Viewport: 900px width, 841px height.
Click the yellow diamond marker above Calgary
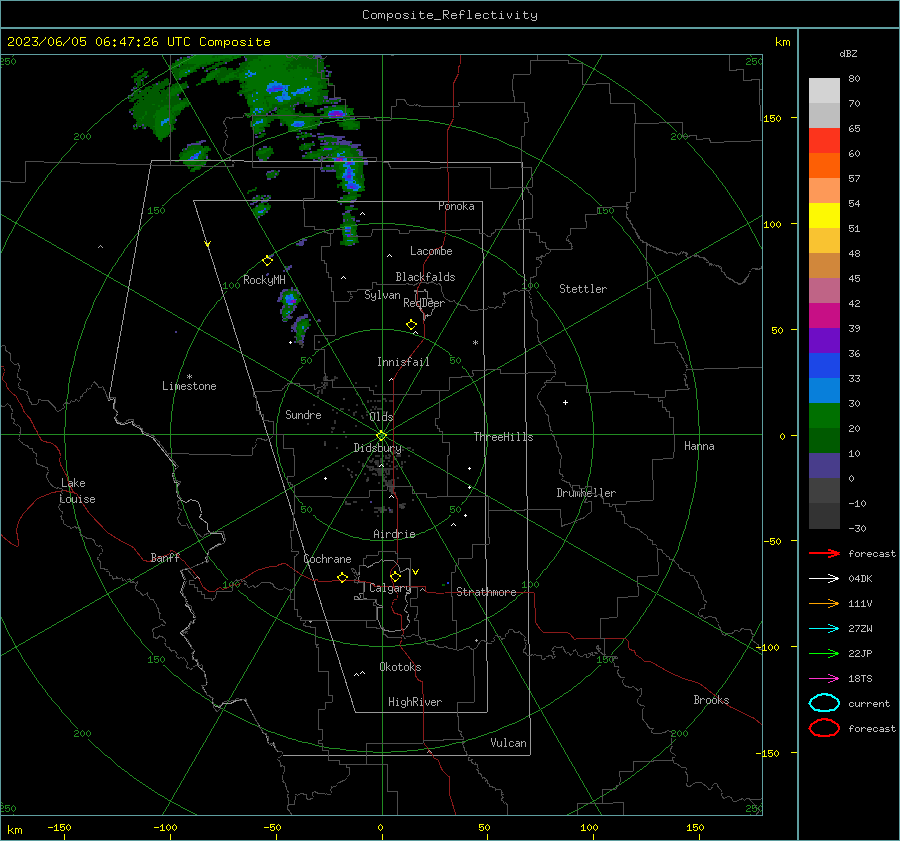click(x=395, y=576)
